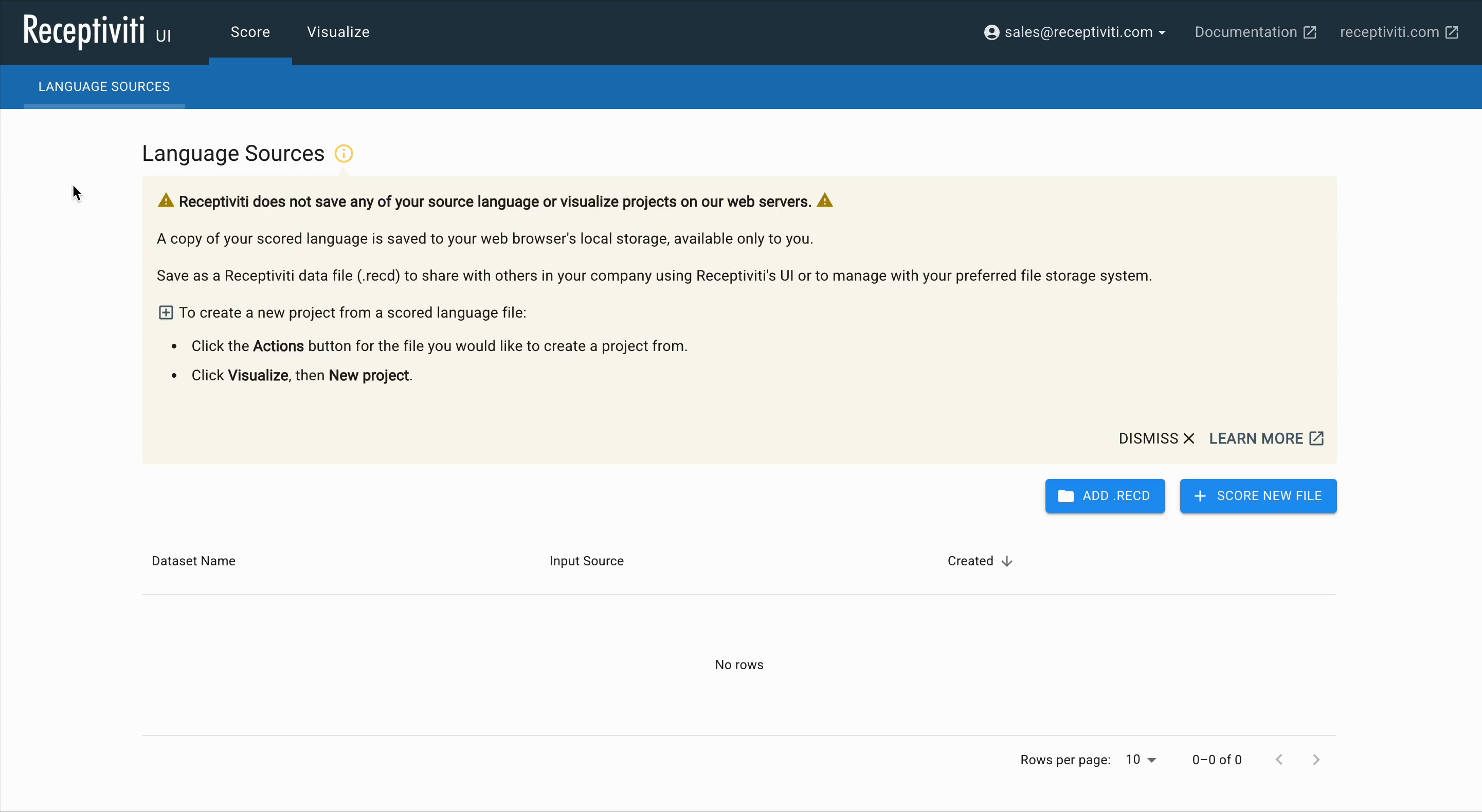This screenshot has width=1482, height=812.
Task: Open the rows per page dropdown
Action: (x=1141, y=759)
